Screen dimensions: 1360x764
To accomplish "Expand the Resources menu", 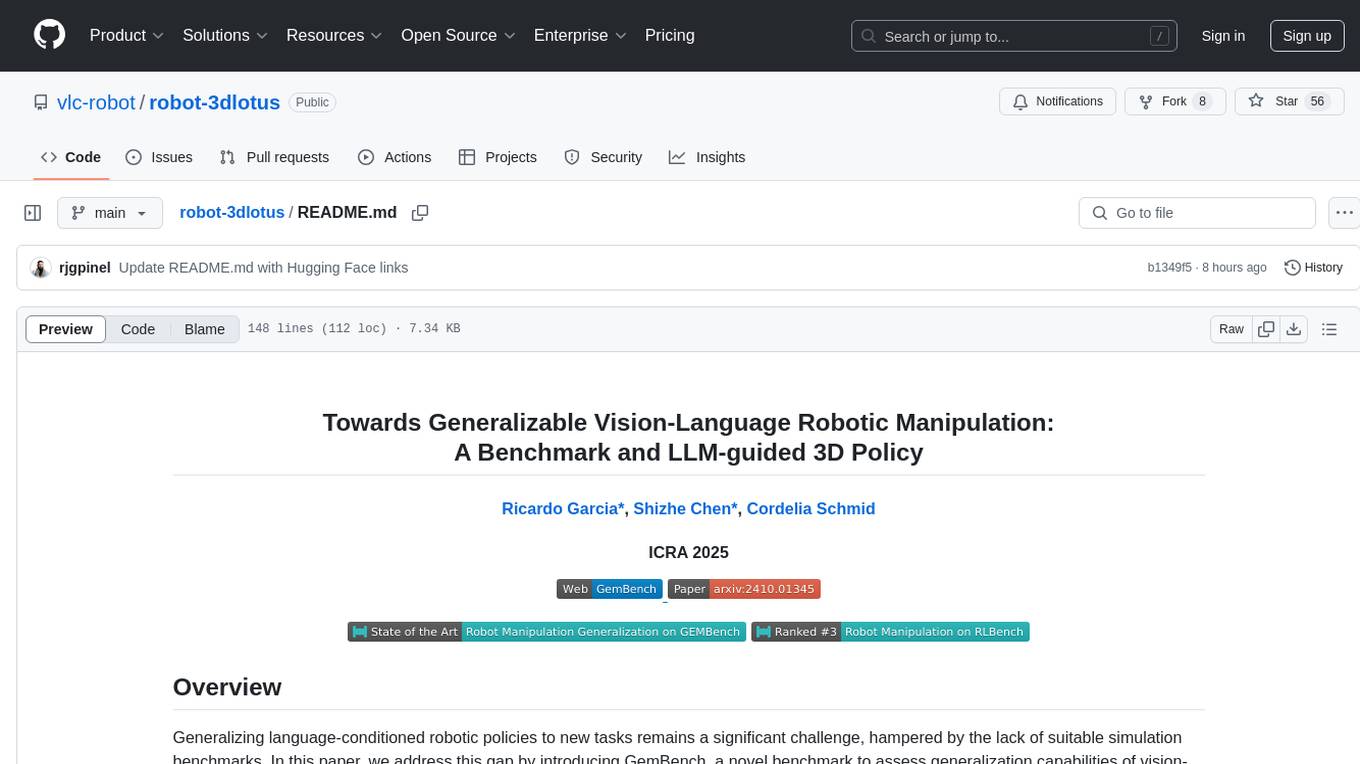I will pyautogui.click(x=334, y=35).
